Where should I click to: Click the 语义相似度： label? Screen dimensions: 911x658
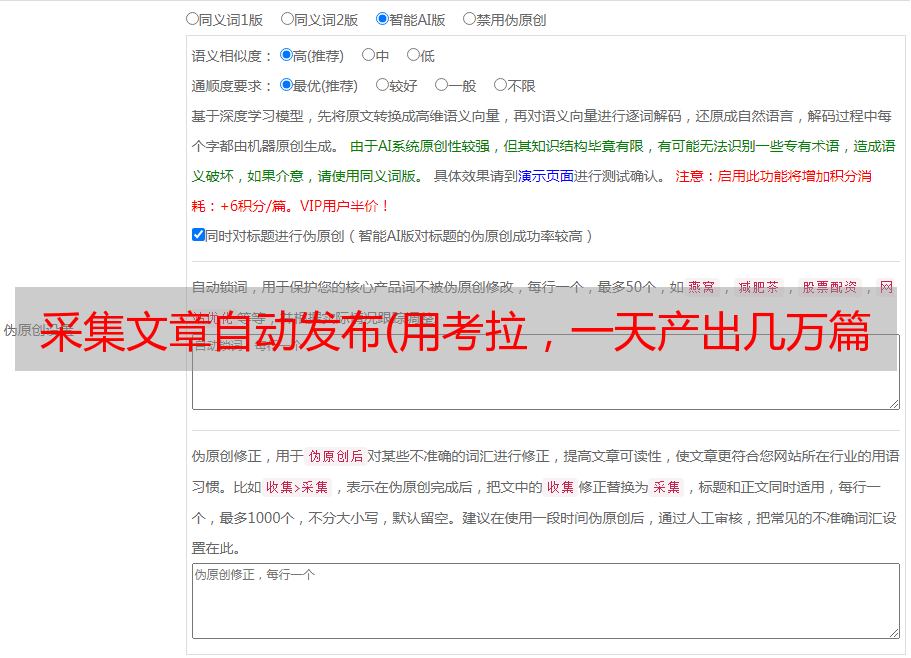click(232, 56)
